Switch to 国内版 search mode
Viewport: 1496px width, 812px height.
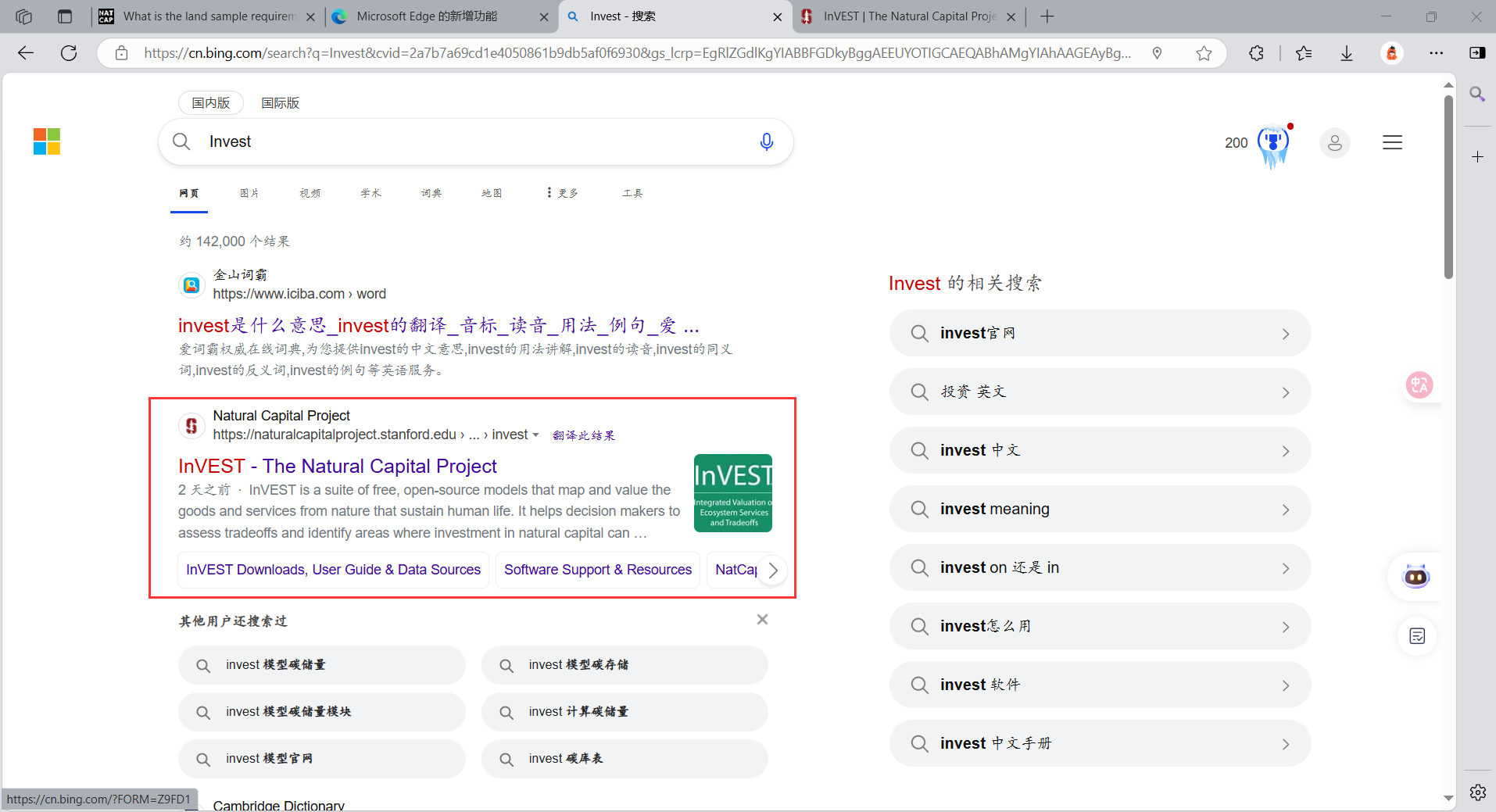[x=211, y=103]
